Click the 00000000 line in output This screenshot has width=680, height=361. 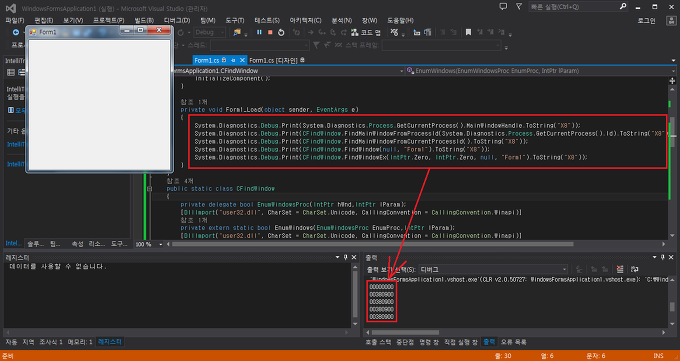[x=382, y=286]
